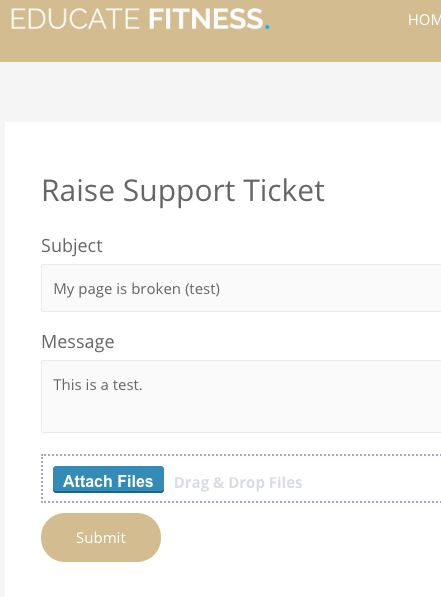Click the Educate Fitness site logo
The height and width of the screenshot is (597, 441).
click(x=140, y=19)
